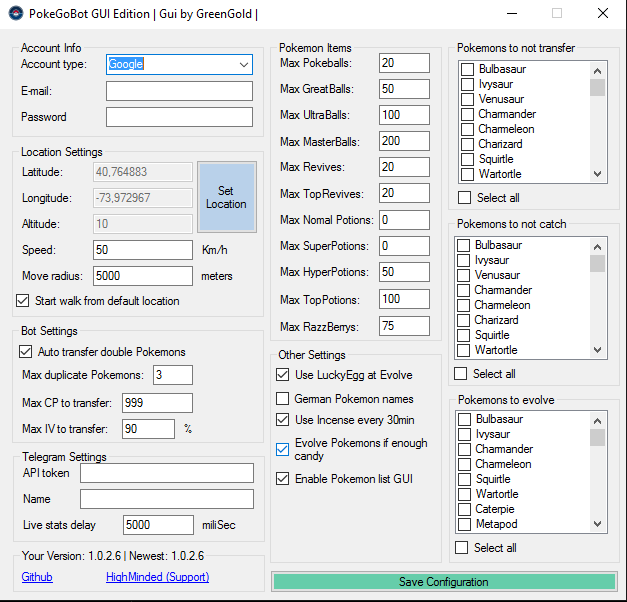Toggle Evolve Pokemons if enough candy
The height and width of the screenshot is (602, 627).
pyautogui.click(x=283, y=450)
